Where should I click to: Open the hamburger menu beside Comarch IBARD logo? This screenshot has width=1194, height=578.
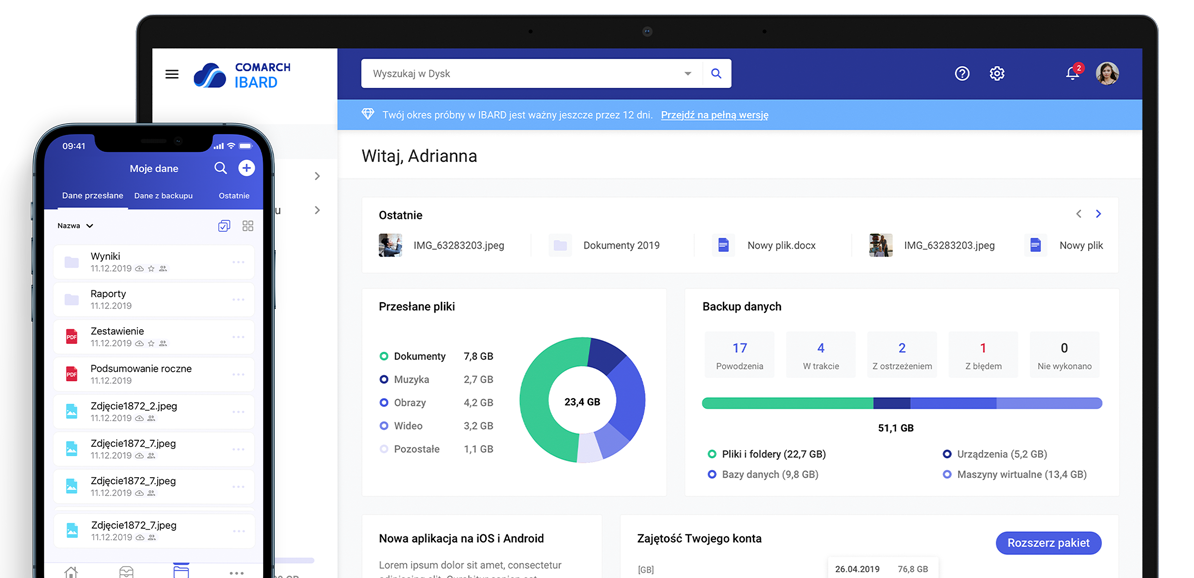pyautogui.click(x=172, y=74)
